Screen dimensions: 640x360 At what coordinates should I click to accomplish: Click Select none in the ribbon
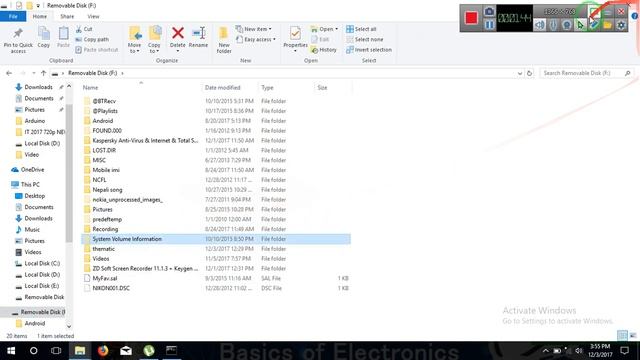click(x=364, y=39)
